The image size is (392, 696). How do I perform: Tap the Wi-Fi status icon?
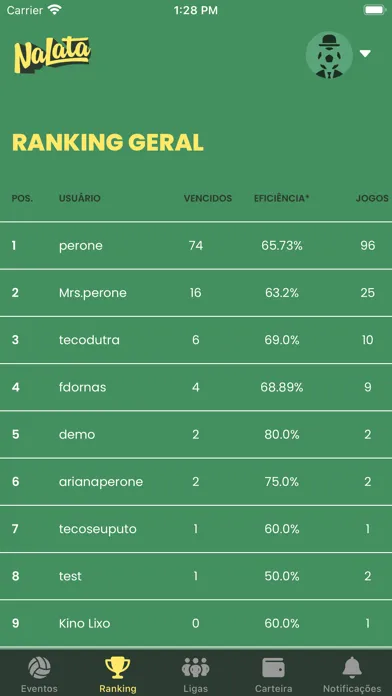coord(55,10)
